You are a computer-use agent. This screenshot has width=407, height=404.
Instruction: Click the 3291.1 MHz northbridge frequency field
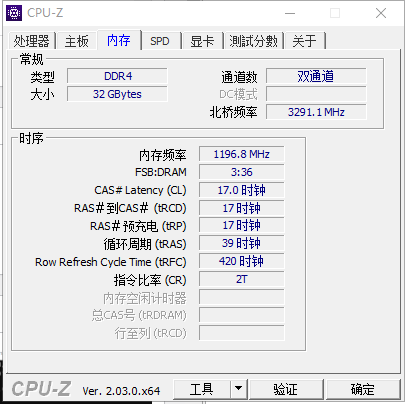[316, 112]
